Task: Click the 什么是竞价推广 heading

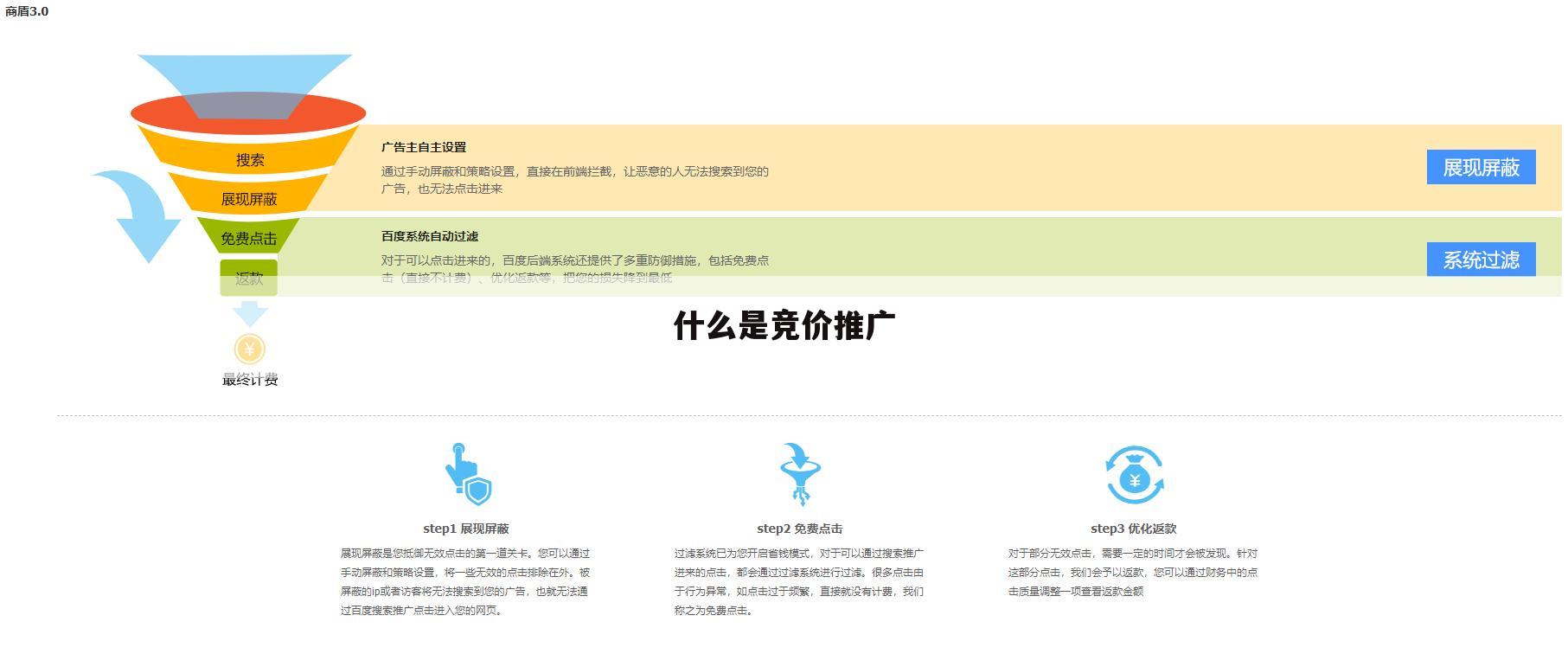Action: pyautogui.click(x=784, y=327)
